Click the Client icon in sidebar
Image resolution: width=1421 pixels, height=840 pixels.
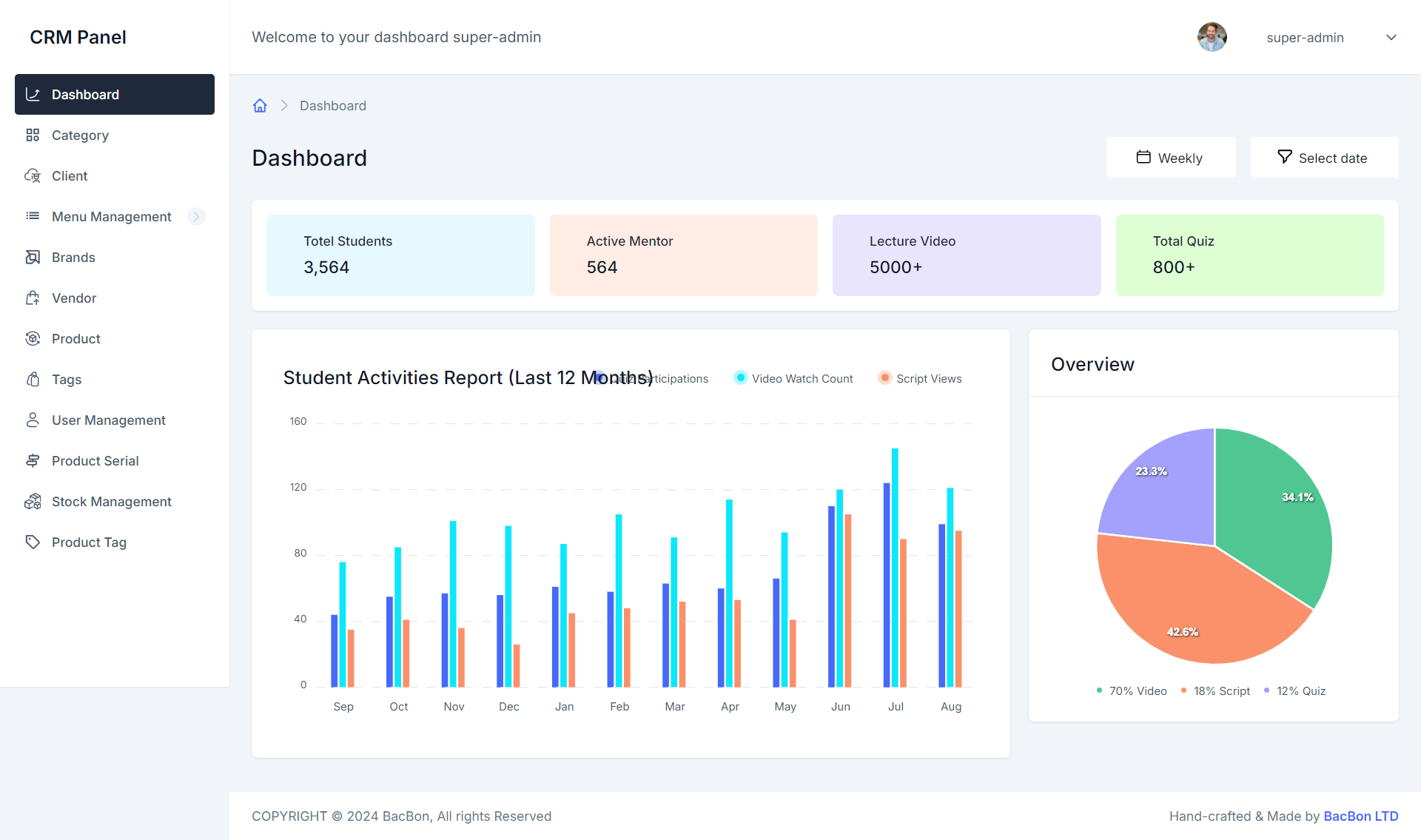coord(33,175)
